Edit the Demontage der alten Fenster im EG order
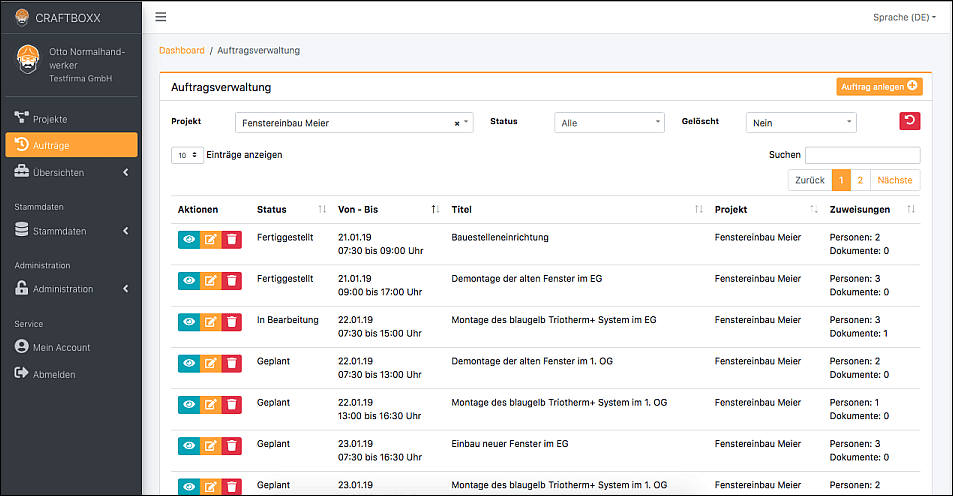This screenshot has height=496, width=953. click(x=210, y=281)
